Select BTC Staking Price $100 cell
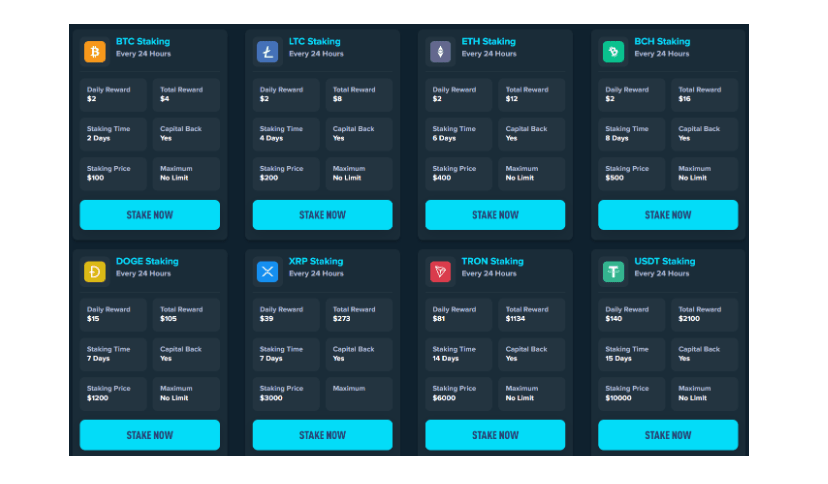The image size is (828, 484). 114,174
